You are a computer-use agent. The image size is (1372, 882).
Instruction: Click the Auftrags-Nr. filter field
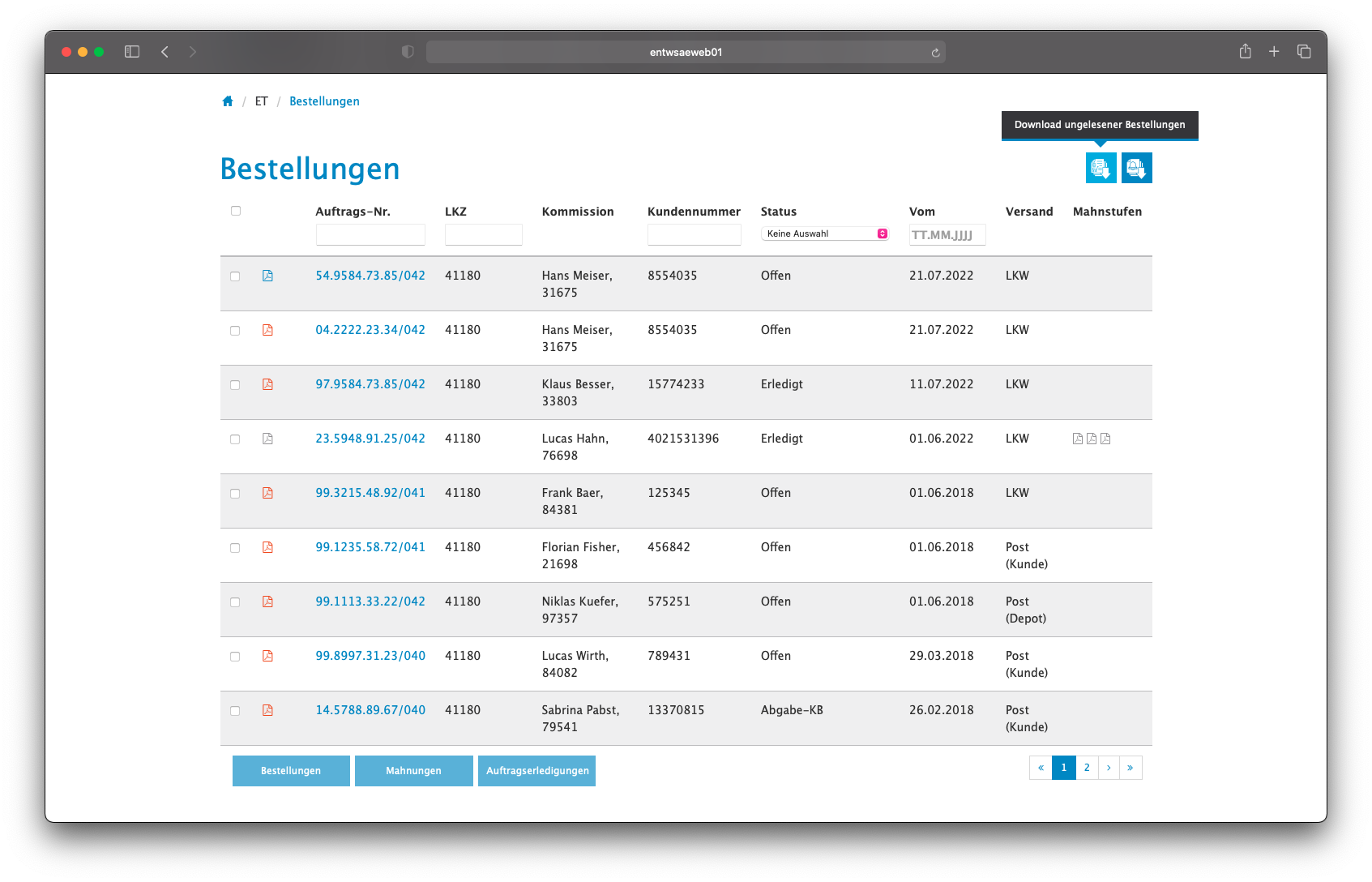click(x=370, y=235)
